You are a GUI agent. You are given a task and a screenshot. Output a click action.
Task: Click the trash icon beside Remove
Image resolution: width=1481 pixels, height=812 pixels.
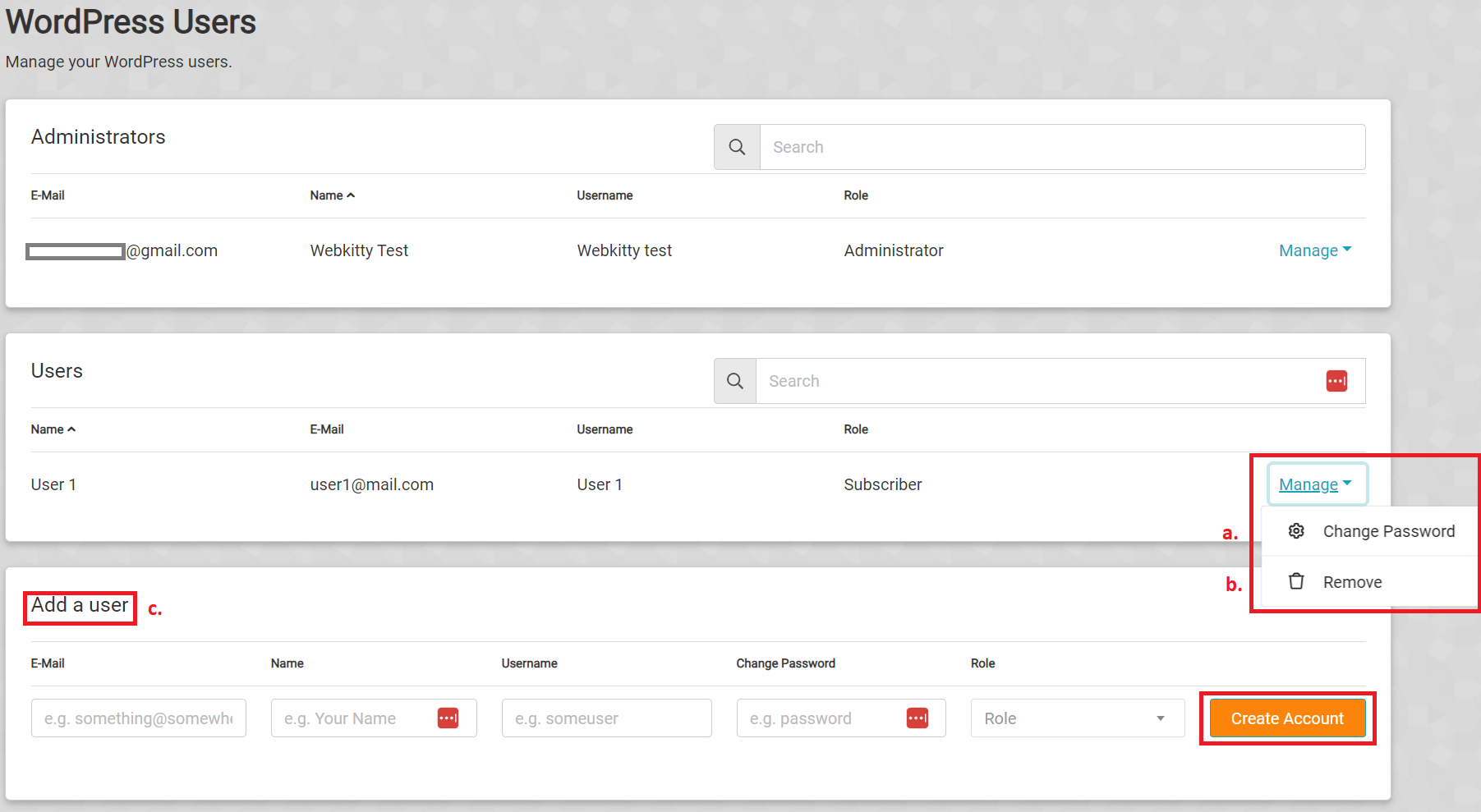[x=1296, y=581]
